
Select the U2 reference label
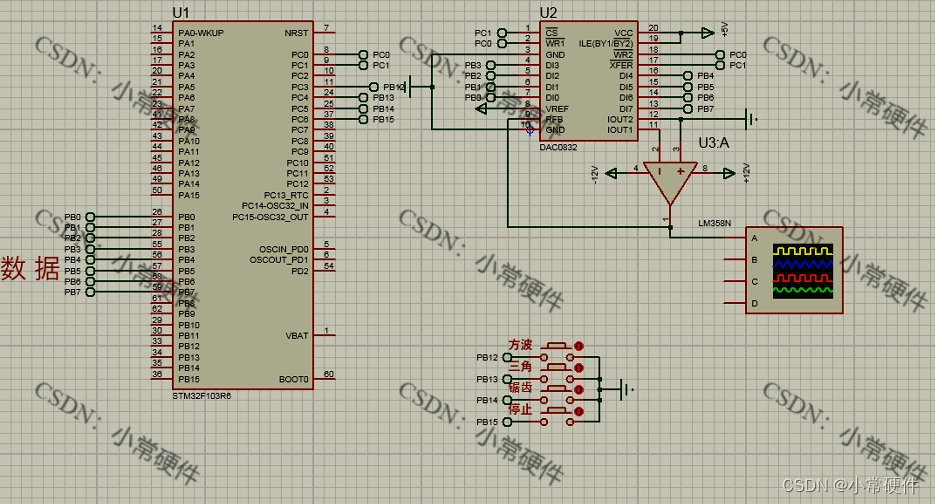[548, 13]
